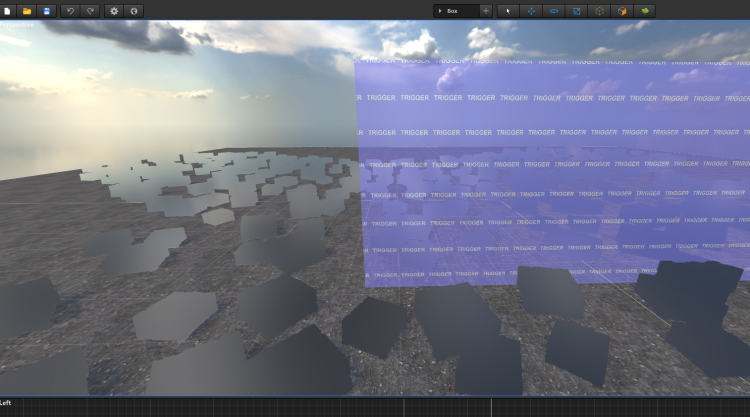Image resolution: width=750 pixels, height=417 pixels.
Task: Undo the last action
Action: tap(70, 10)
